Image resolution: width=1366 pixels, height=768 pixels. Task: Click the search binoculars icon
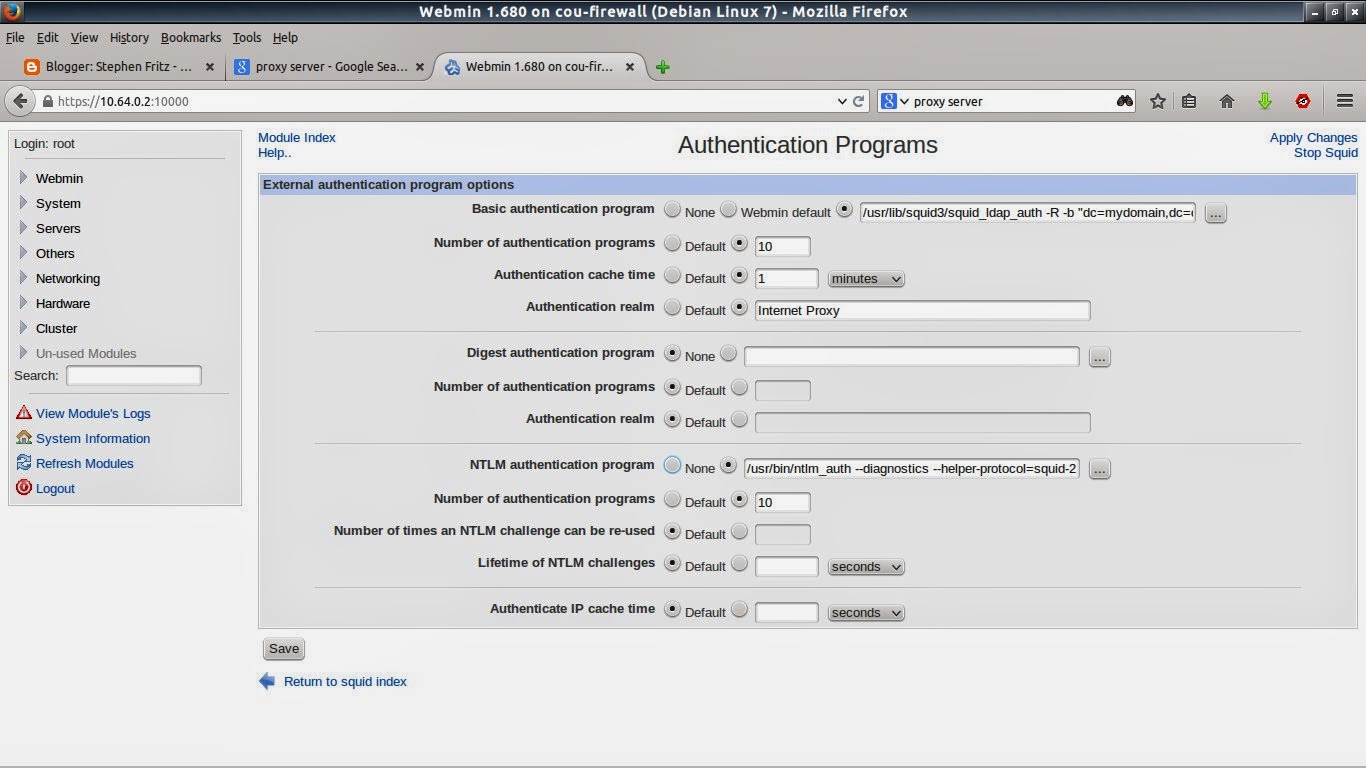[x=1125, y=101]
